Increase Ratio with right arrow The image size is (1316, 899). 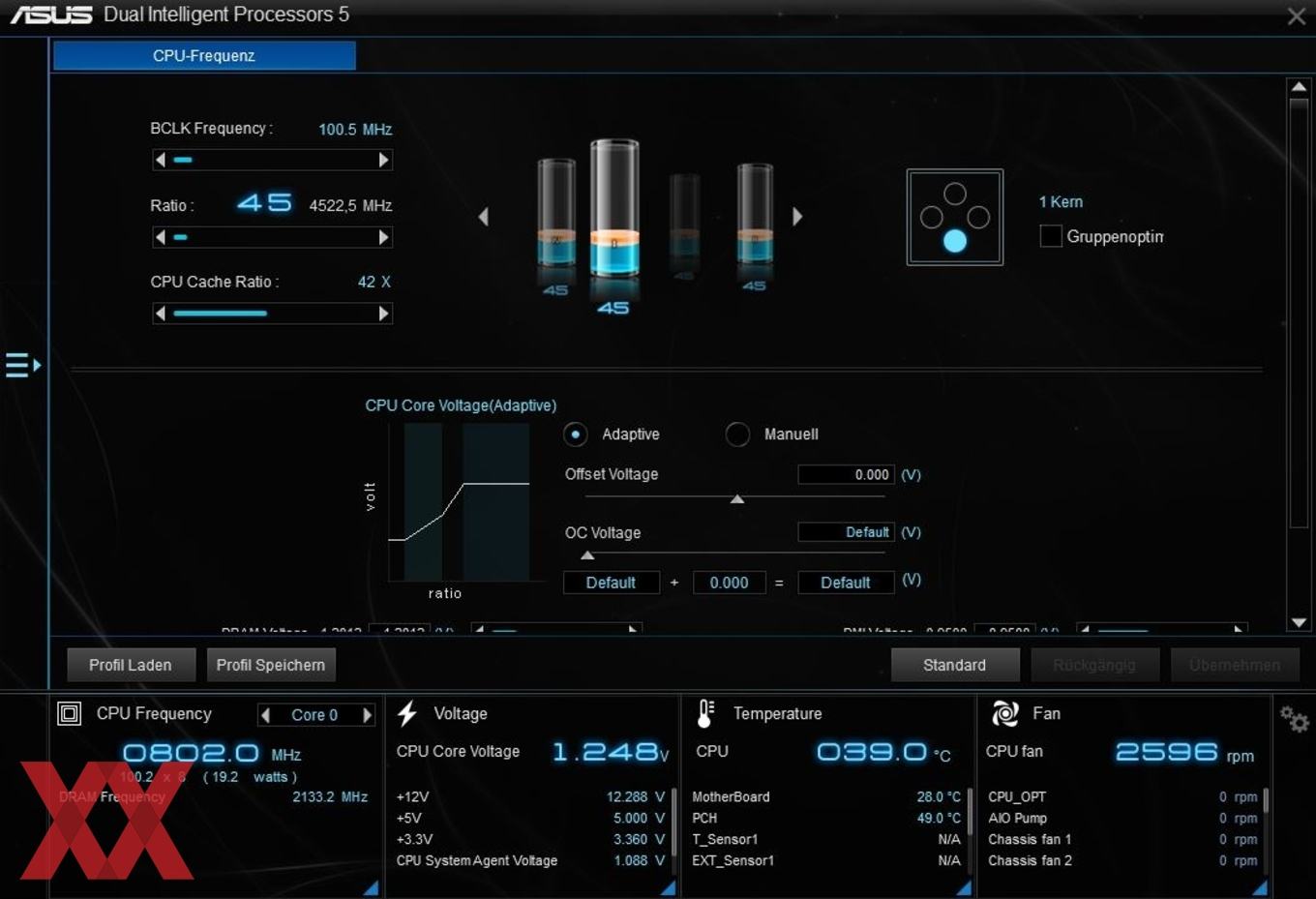(x=384, y=237)
